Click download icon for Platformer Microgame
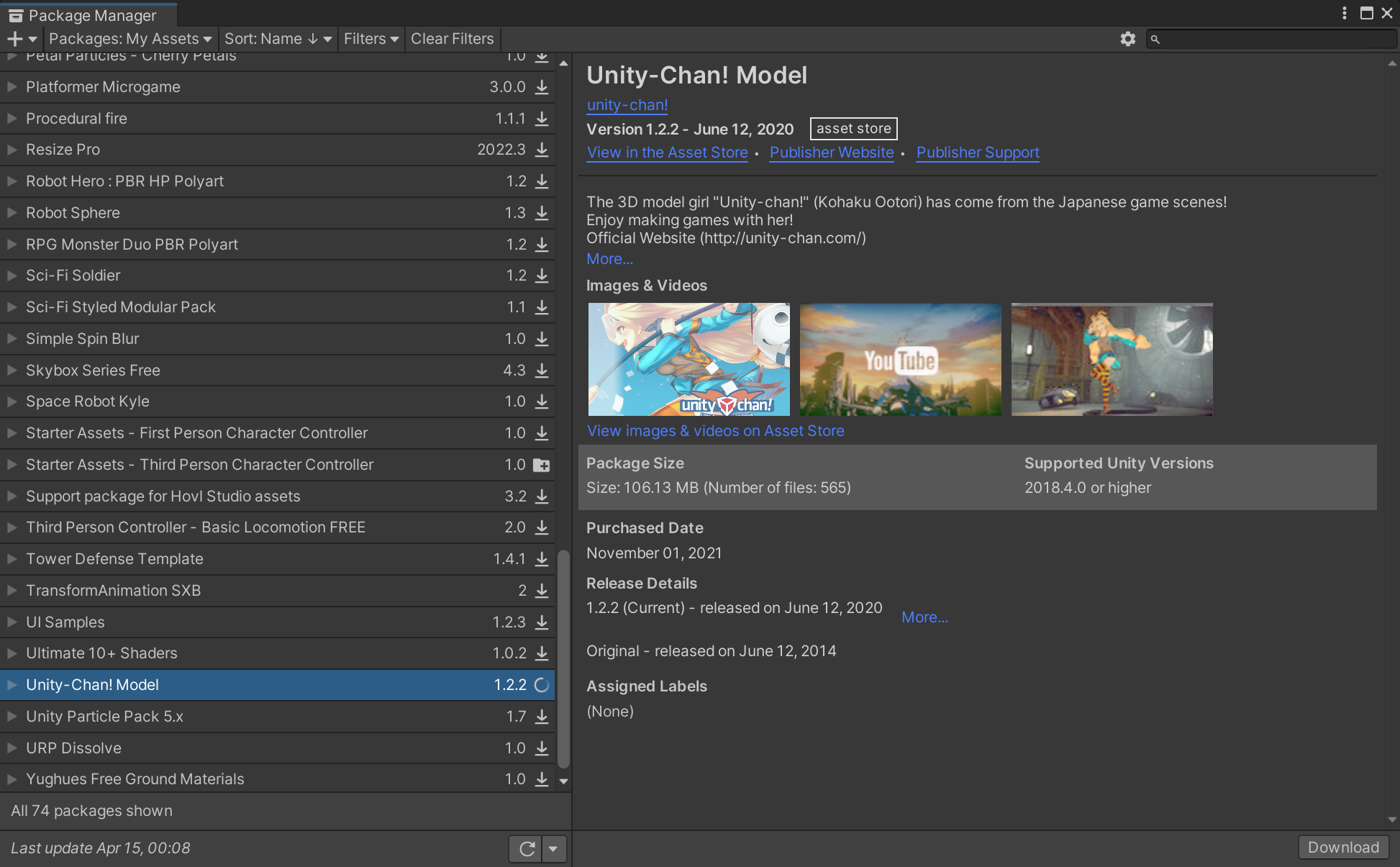1400x867 pixels. coord(542,87)
